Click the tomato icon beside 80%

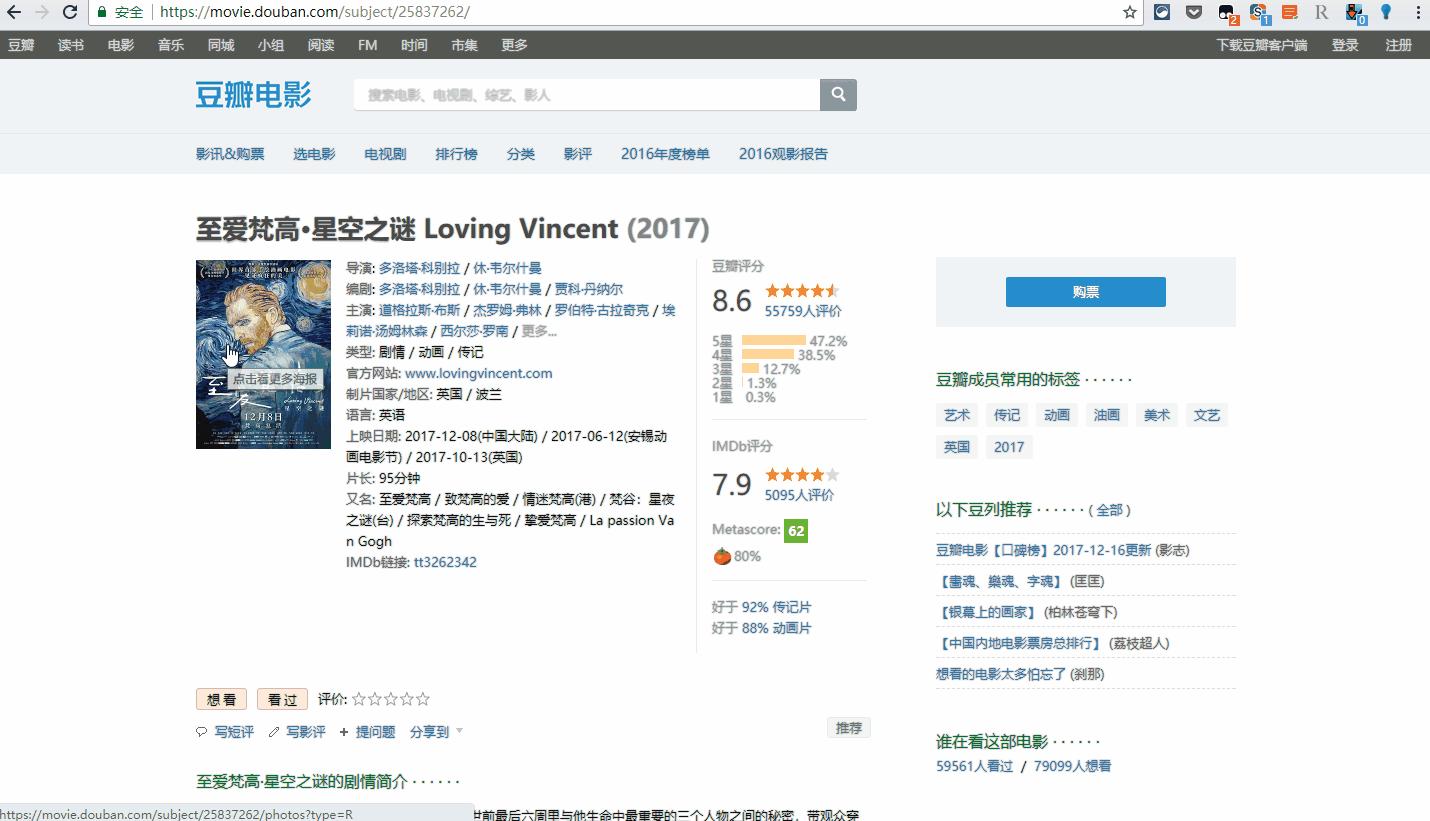tap(721, 556)
